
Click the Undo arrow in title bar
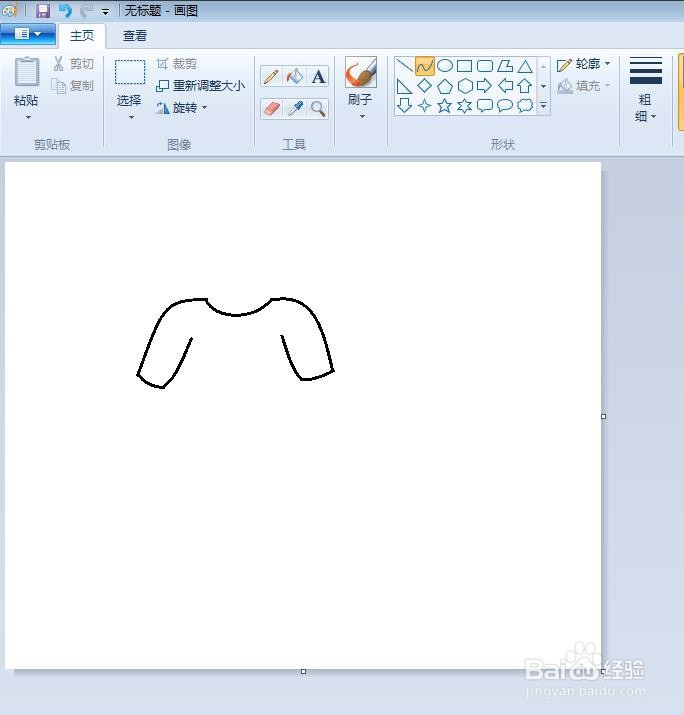click(65, 10)
